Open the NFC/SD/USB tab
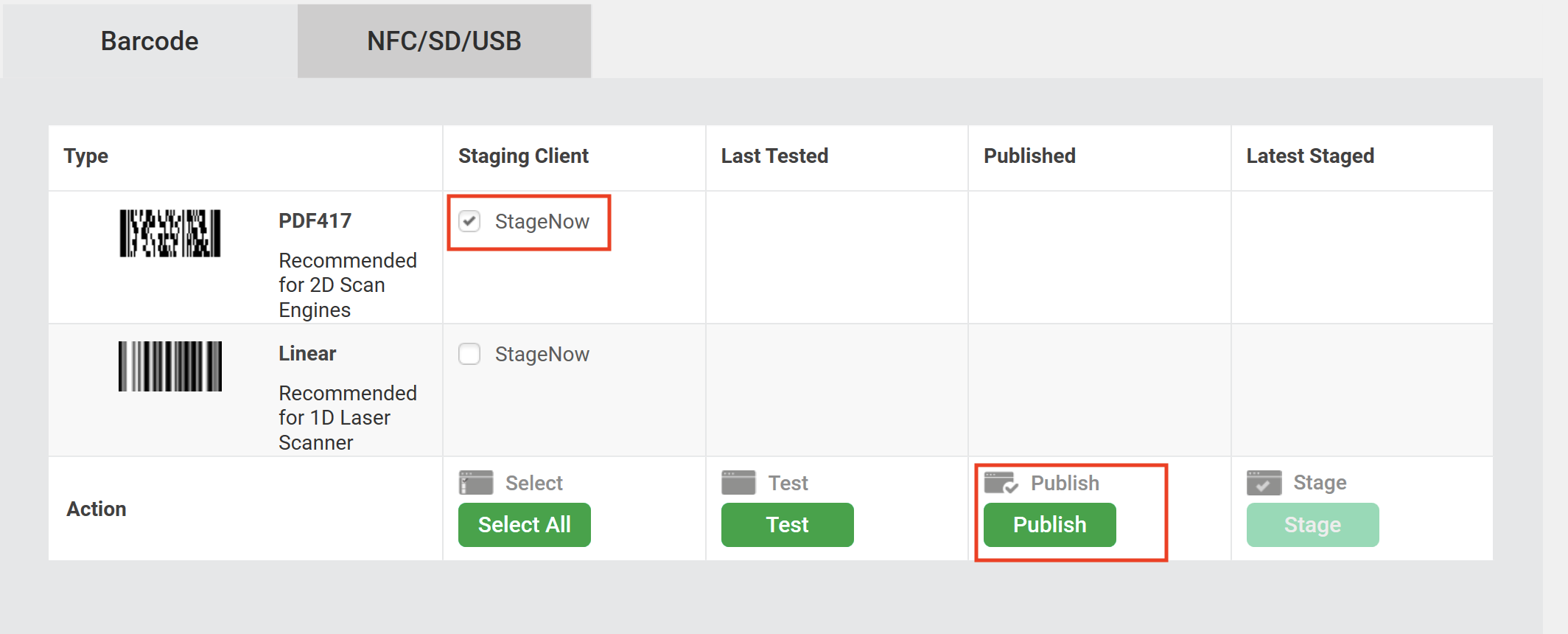The image size is (1568, 634). (x=444, y=41)
